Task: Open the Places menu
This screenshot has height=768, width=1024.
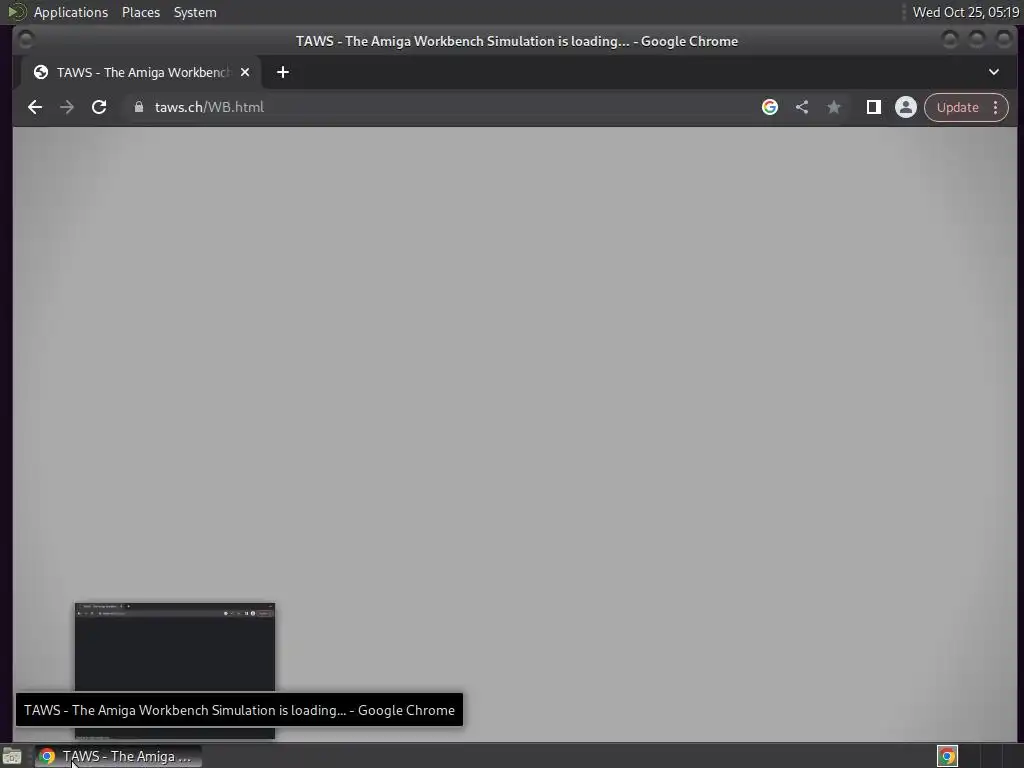Action: point(141,12)
